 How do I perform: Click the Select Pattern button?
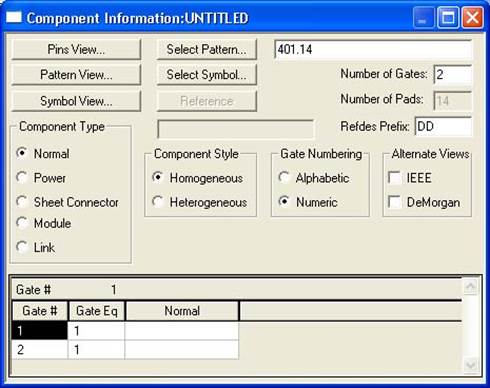[x=207, y=49]
